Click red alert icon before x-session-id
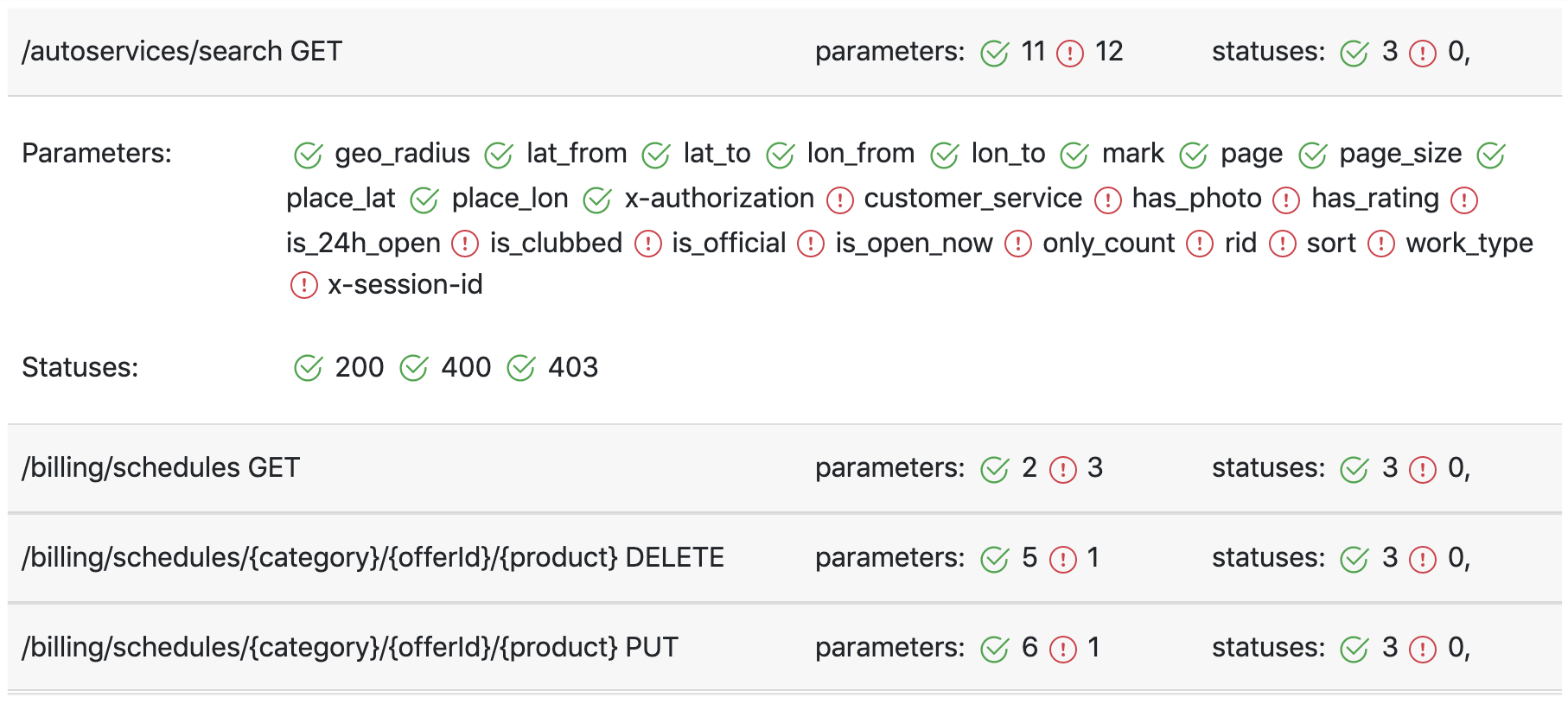This screenshot has width=1568, height=704. point(303,285)
